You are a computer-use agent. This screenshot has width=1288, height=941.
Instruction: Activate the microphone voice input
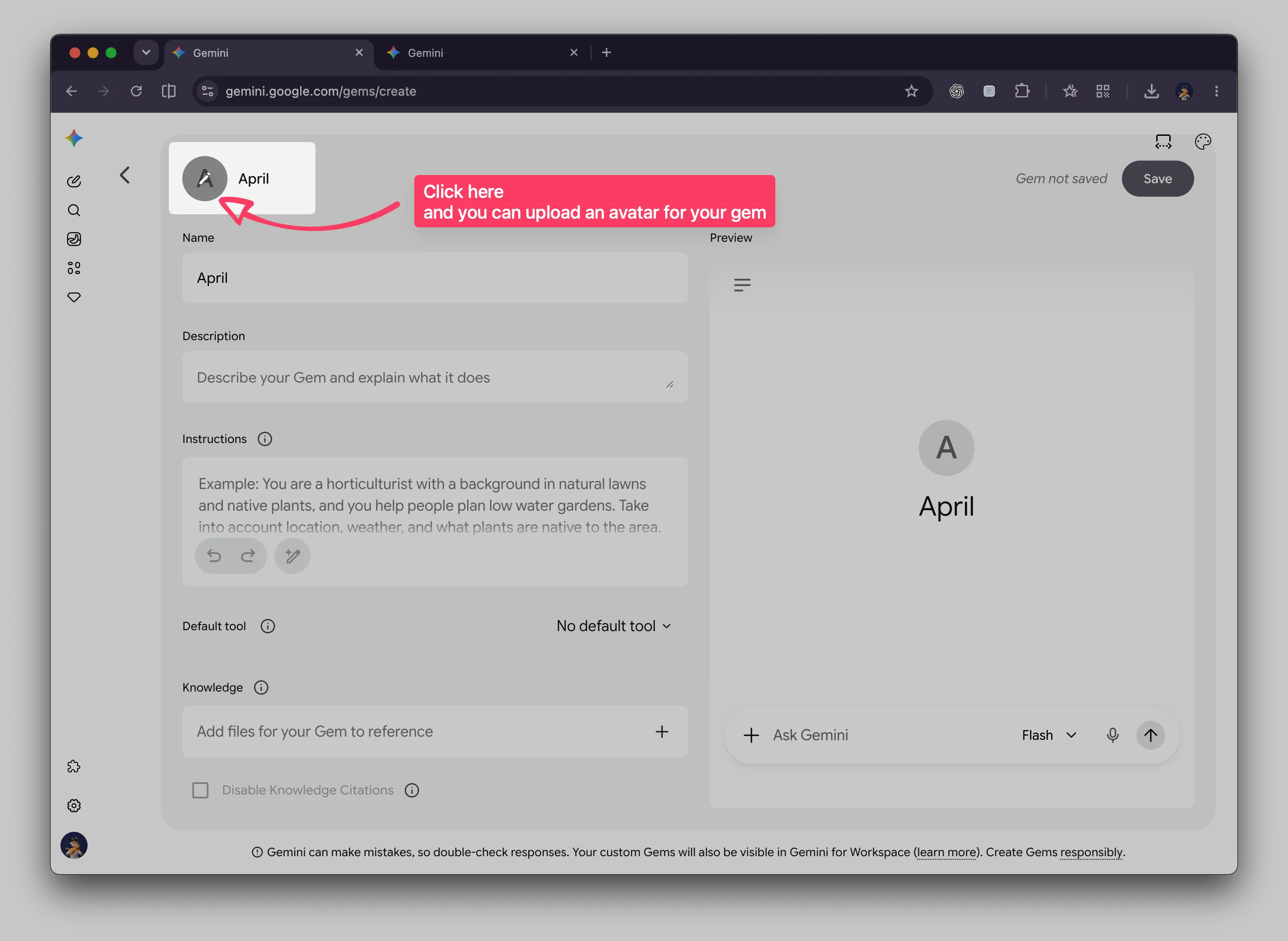pos(1112,735)
